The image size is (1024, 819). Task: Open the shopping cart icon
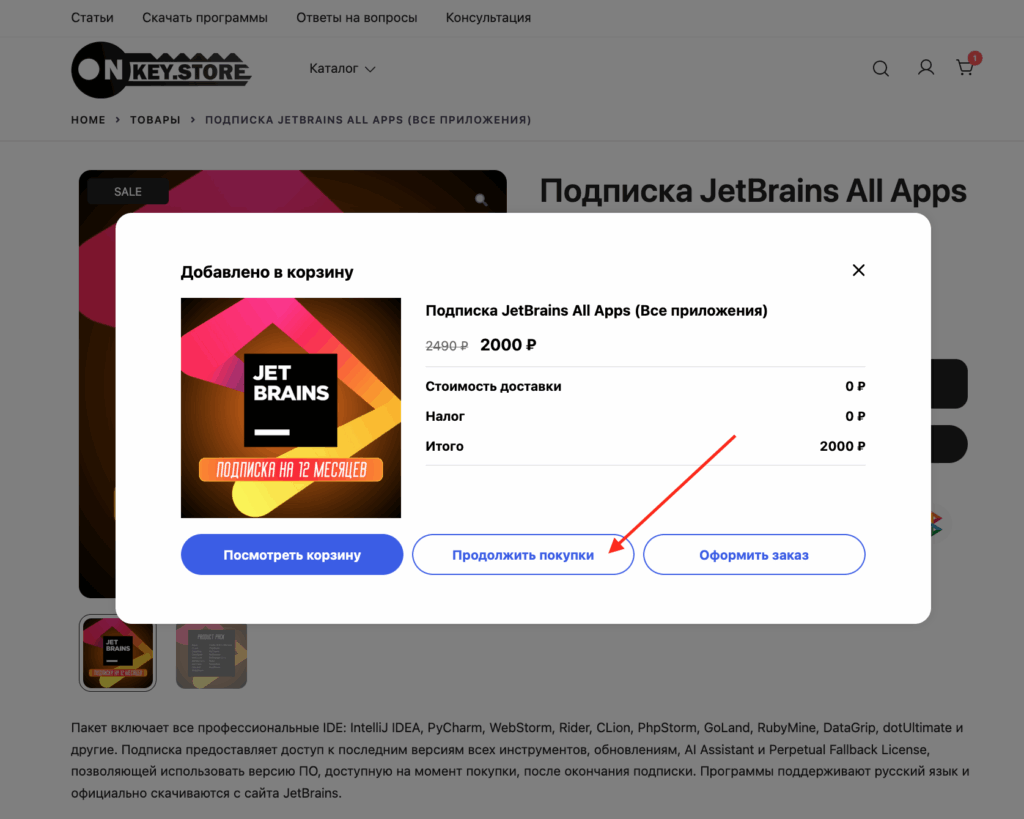pos(965,68)
